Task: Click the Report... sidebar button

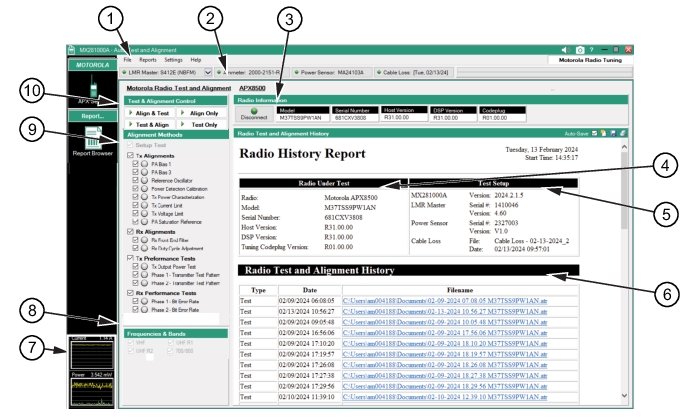Action: [x=93, y=116]
